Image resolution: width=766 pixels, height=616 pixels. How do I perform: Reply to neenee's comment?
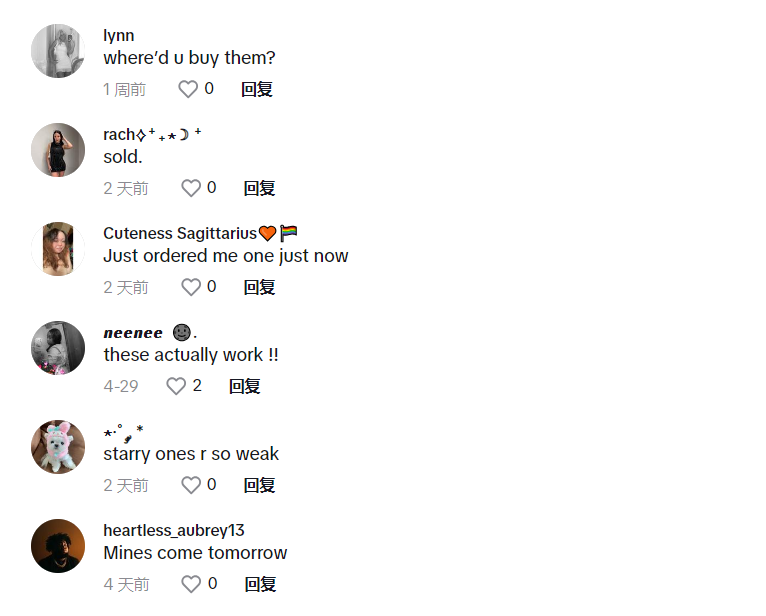(245, 386)
